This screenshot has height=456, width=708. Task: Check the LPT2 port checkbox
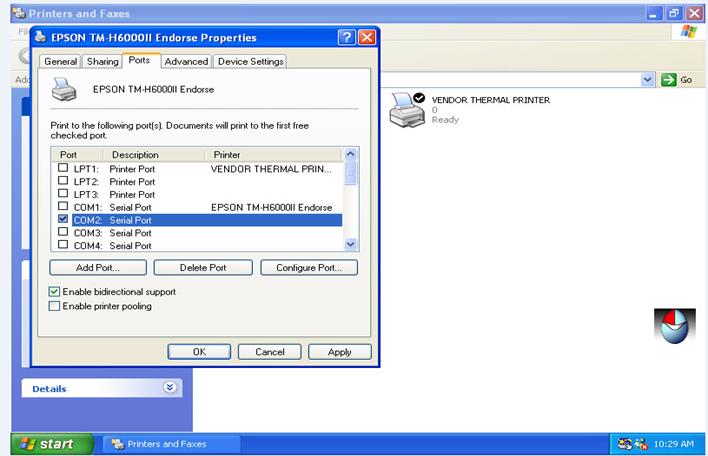coord(63,181)
